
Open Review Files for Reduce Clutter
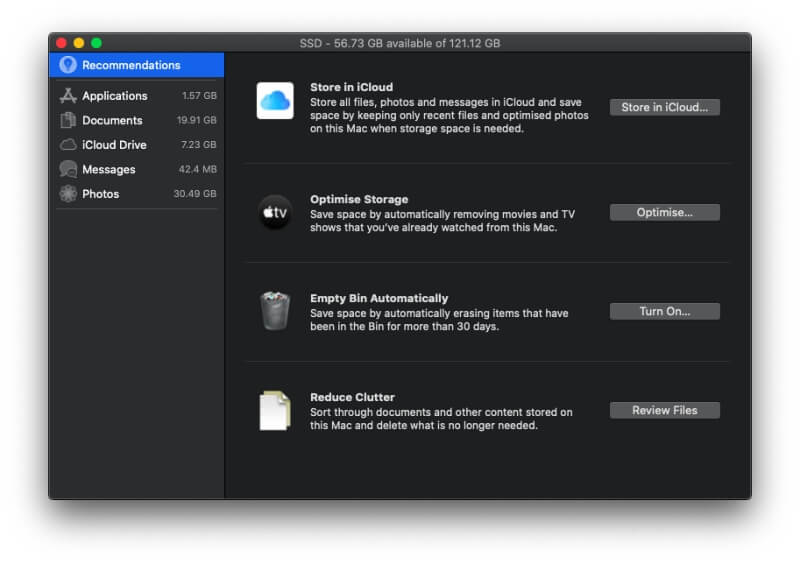664,410
